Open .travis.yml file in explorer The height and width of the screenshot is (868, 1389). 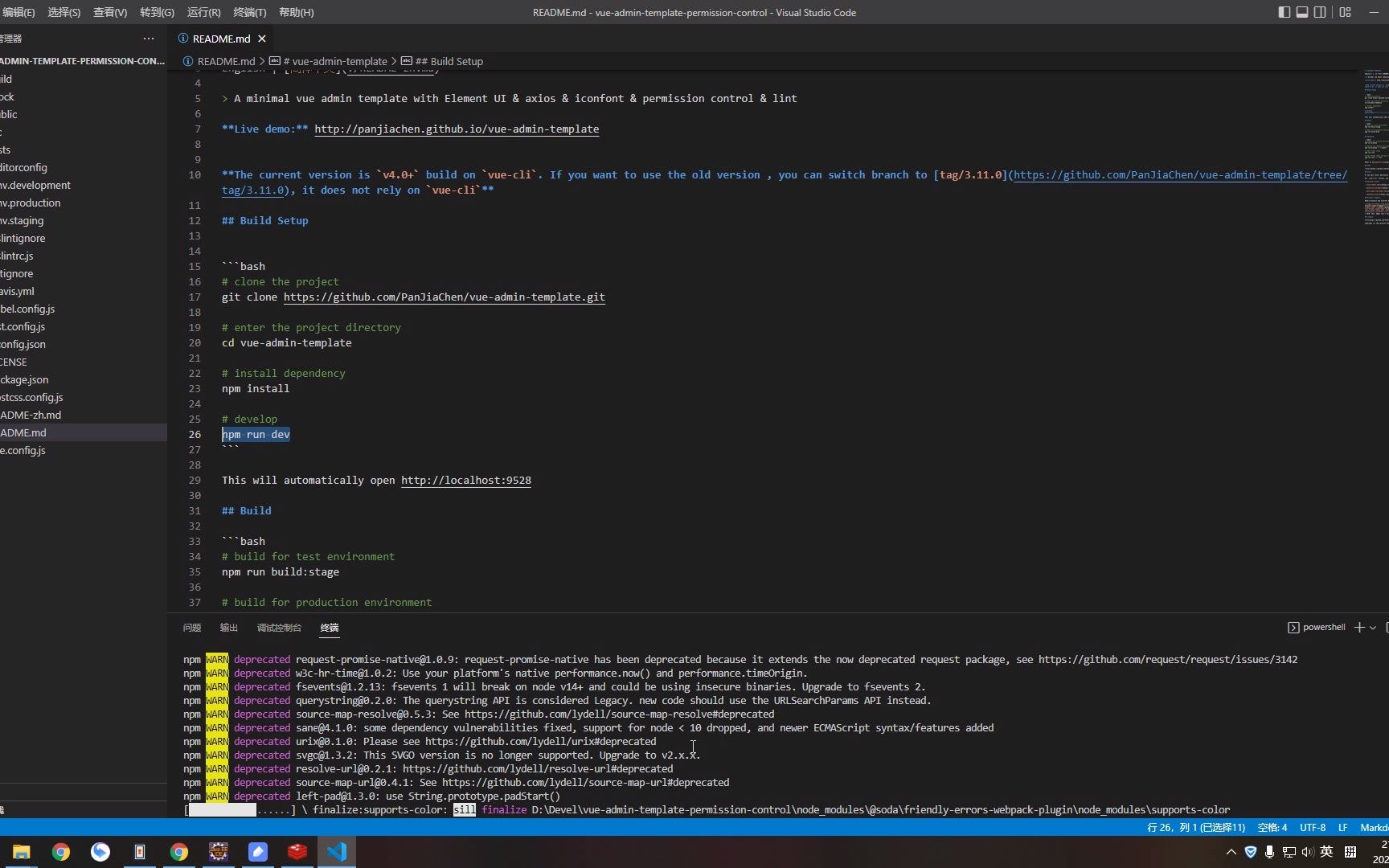coord(84,291)
